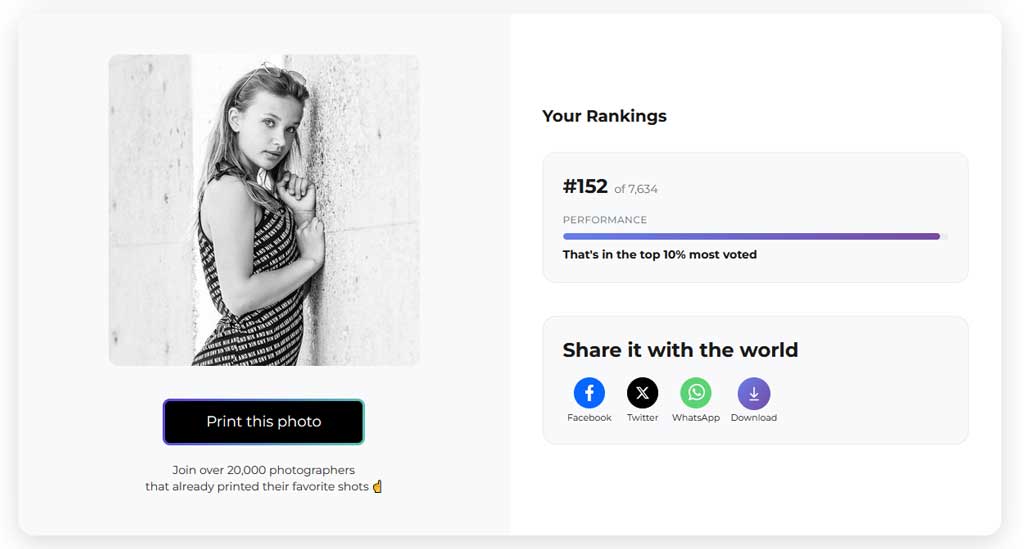1024x549 pixels.
Task: Select the Facebook text label
Action: 589,418
